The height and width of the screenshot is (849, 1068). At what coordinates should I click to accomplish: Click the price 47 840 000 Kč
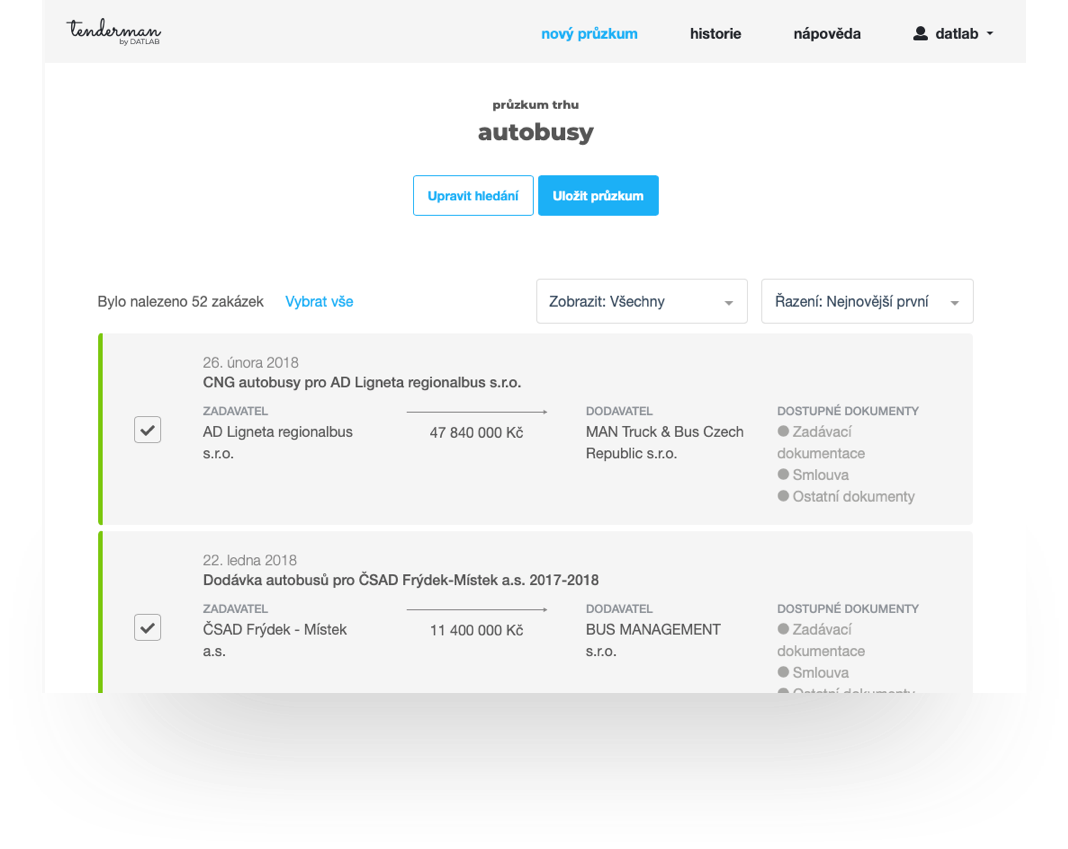tap(476, 433)
